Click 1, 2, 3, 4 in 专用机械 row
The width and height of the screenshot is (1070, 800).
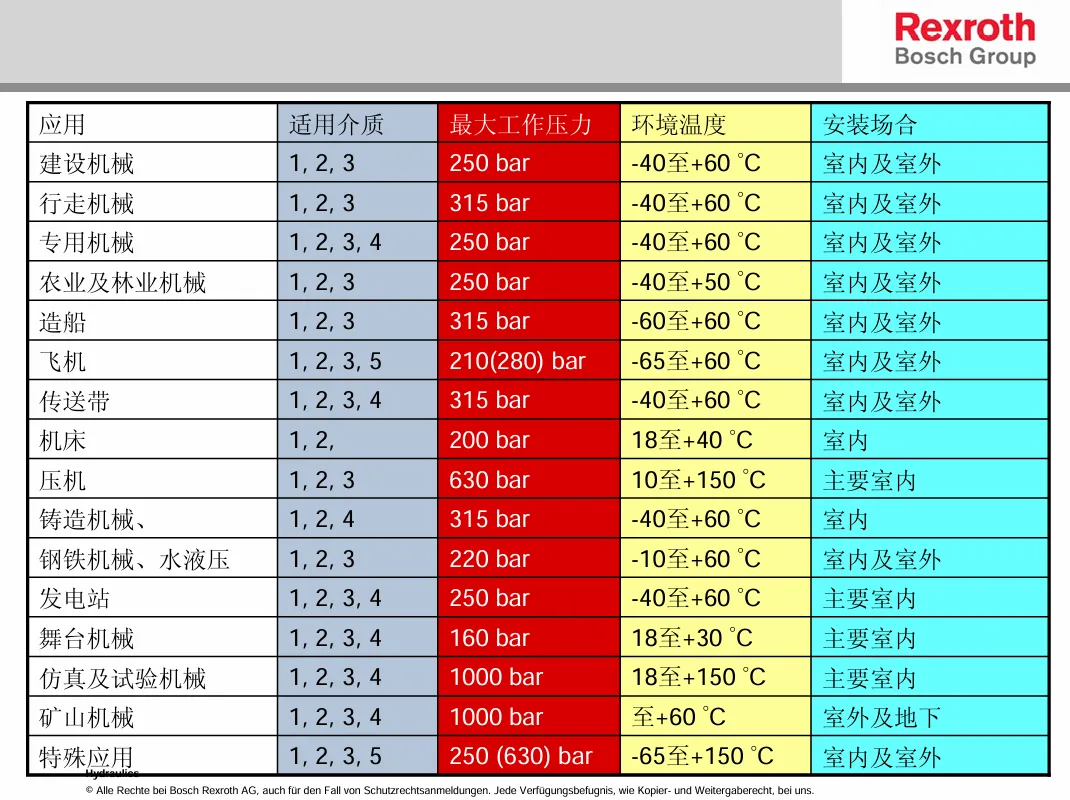335,242
